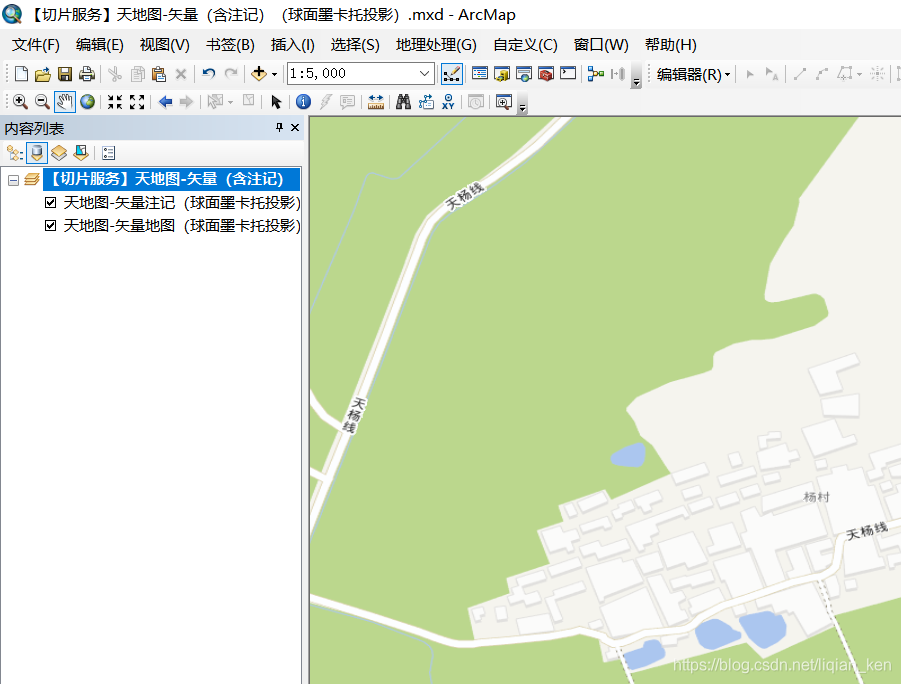Image resolution: width=901 pixels, height=684 pixels.
Task: Click the Paste clipboard icon
Action: pos(159,74)
